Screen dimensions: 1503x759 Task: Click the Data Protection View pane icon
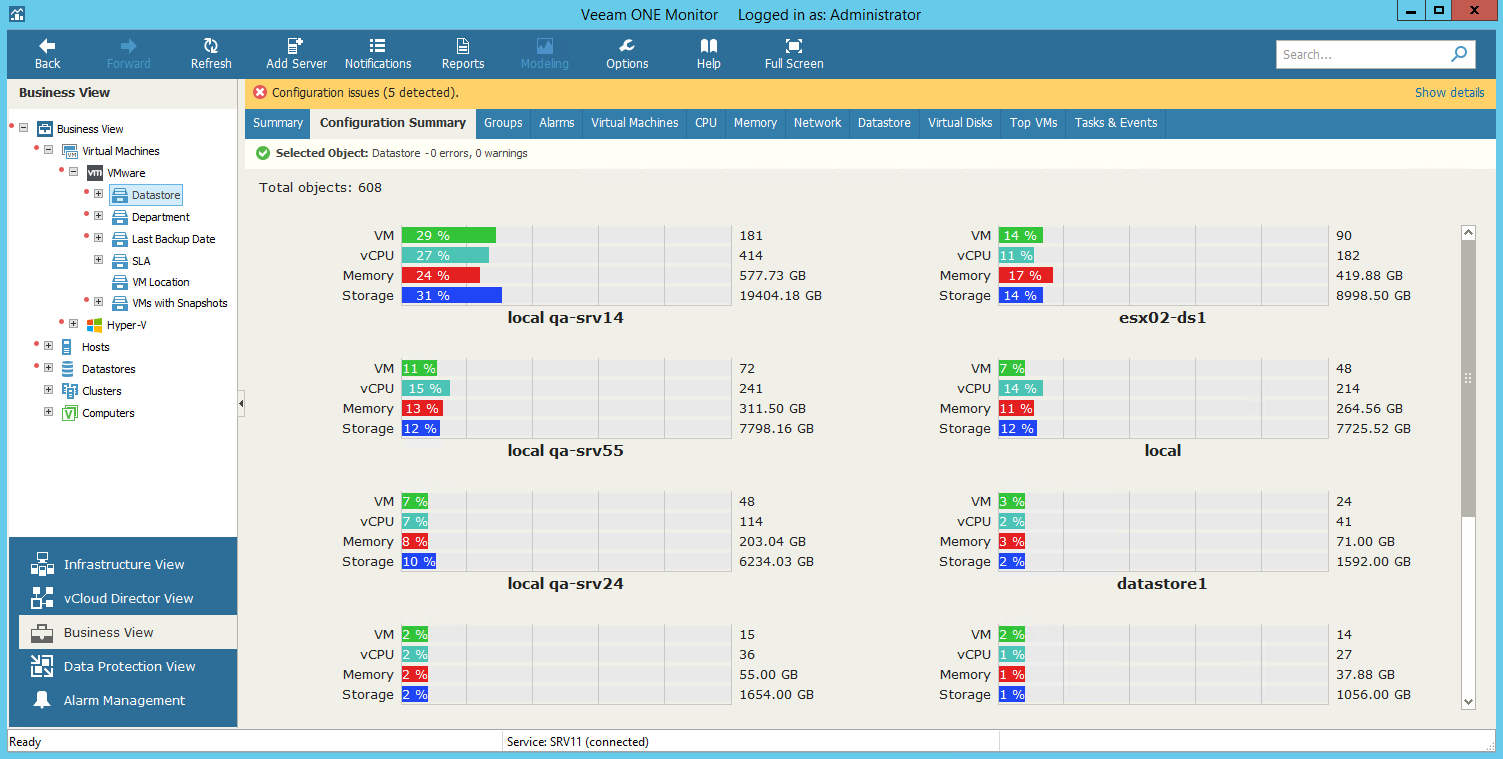tap(42, 666)
